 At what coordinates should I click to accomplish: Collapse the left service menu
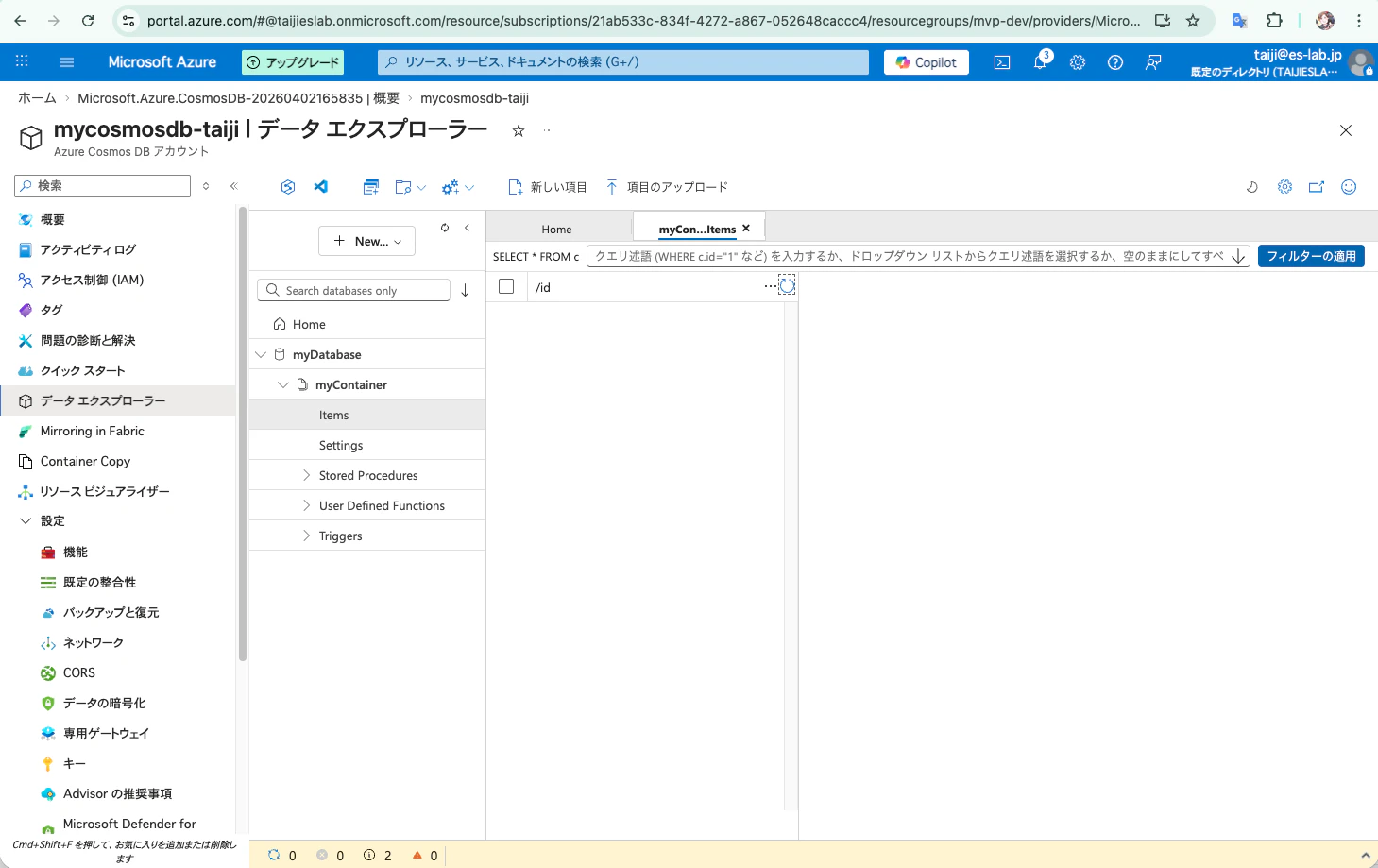coord(233,186)
